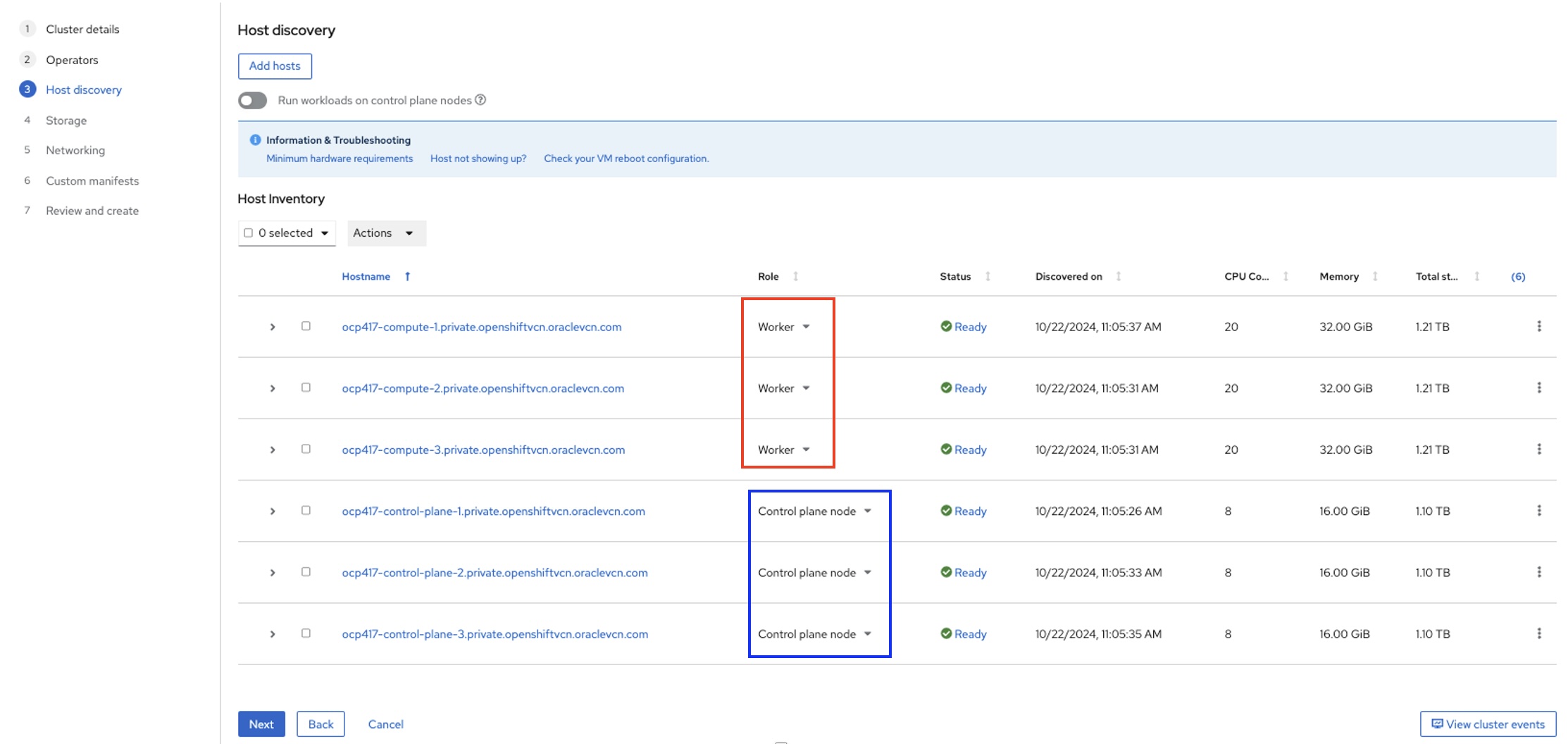
Task: Click Hostname ascending sort arrow
Action: pos(407,276)
